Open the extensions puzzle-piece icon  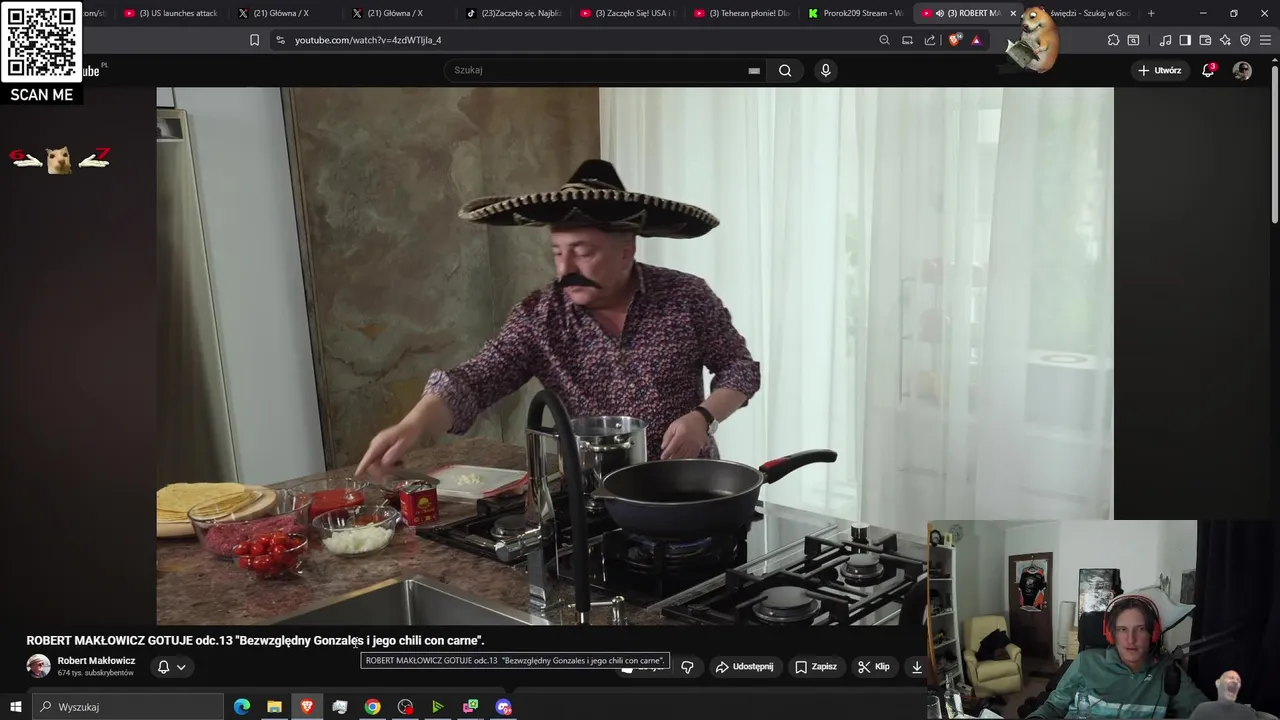coord(1113,40)
